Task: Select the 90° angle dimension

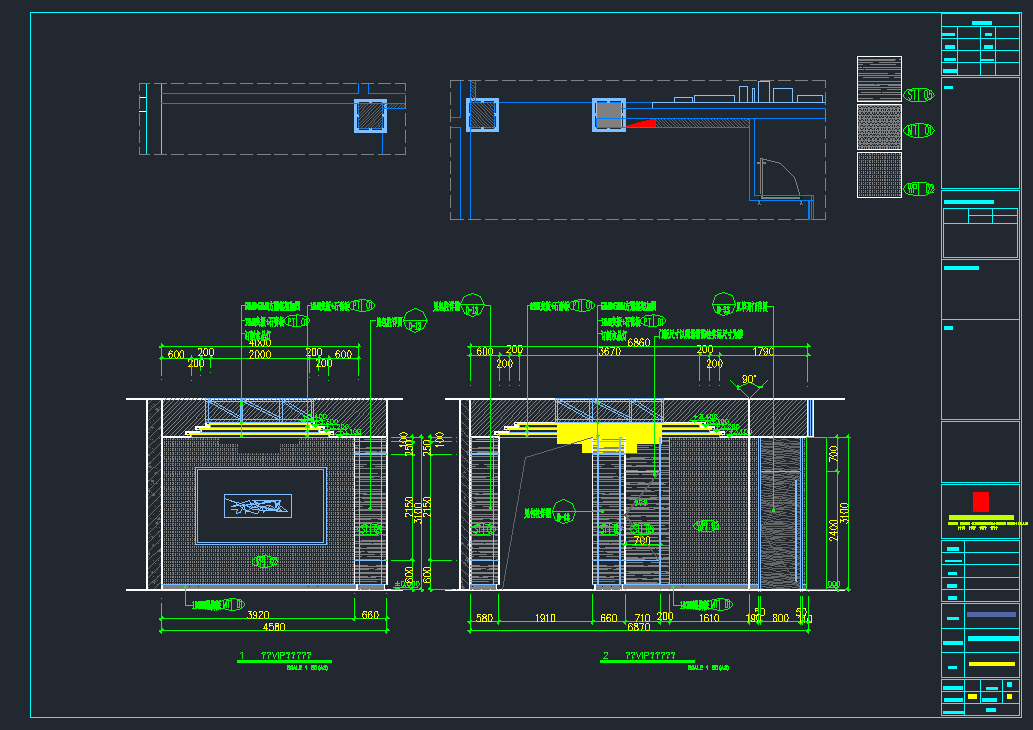Action: click(749, 379)
